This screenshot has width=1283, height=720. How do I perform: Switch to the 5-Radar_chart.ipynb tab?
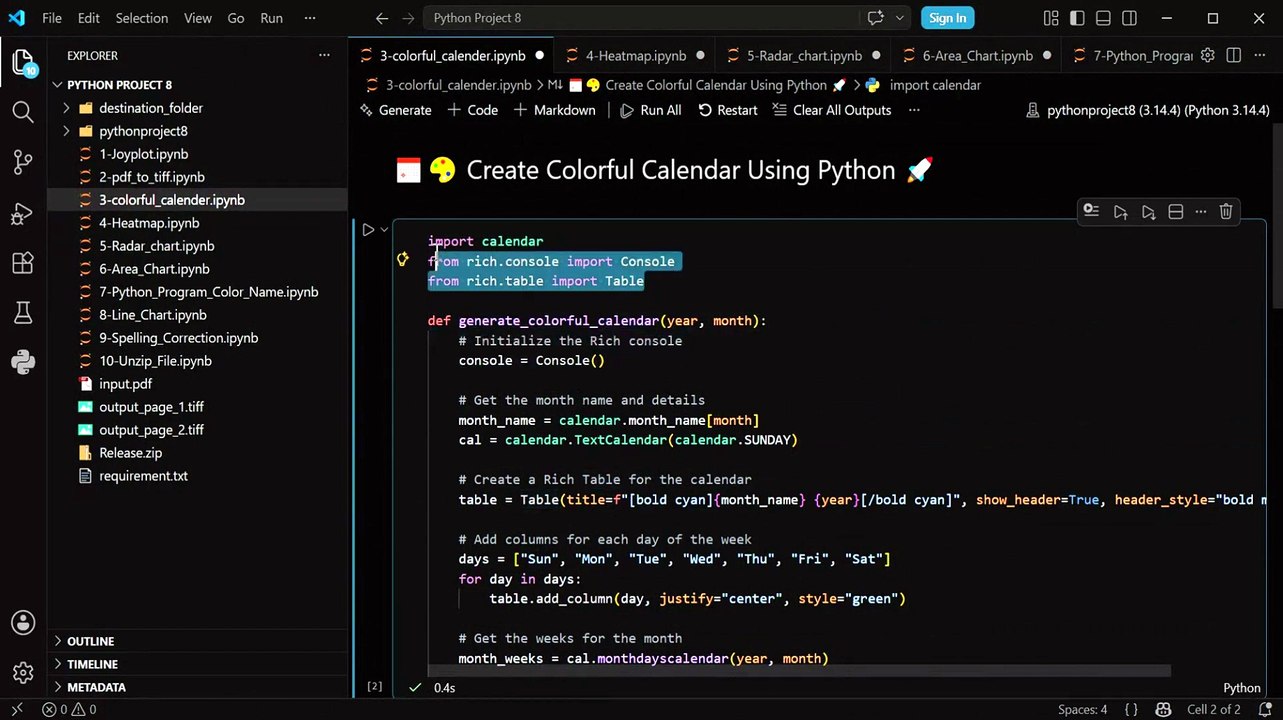[804, 55]
